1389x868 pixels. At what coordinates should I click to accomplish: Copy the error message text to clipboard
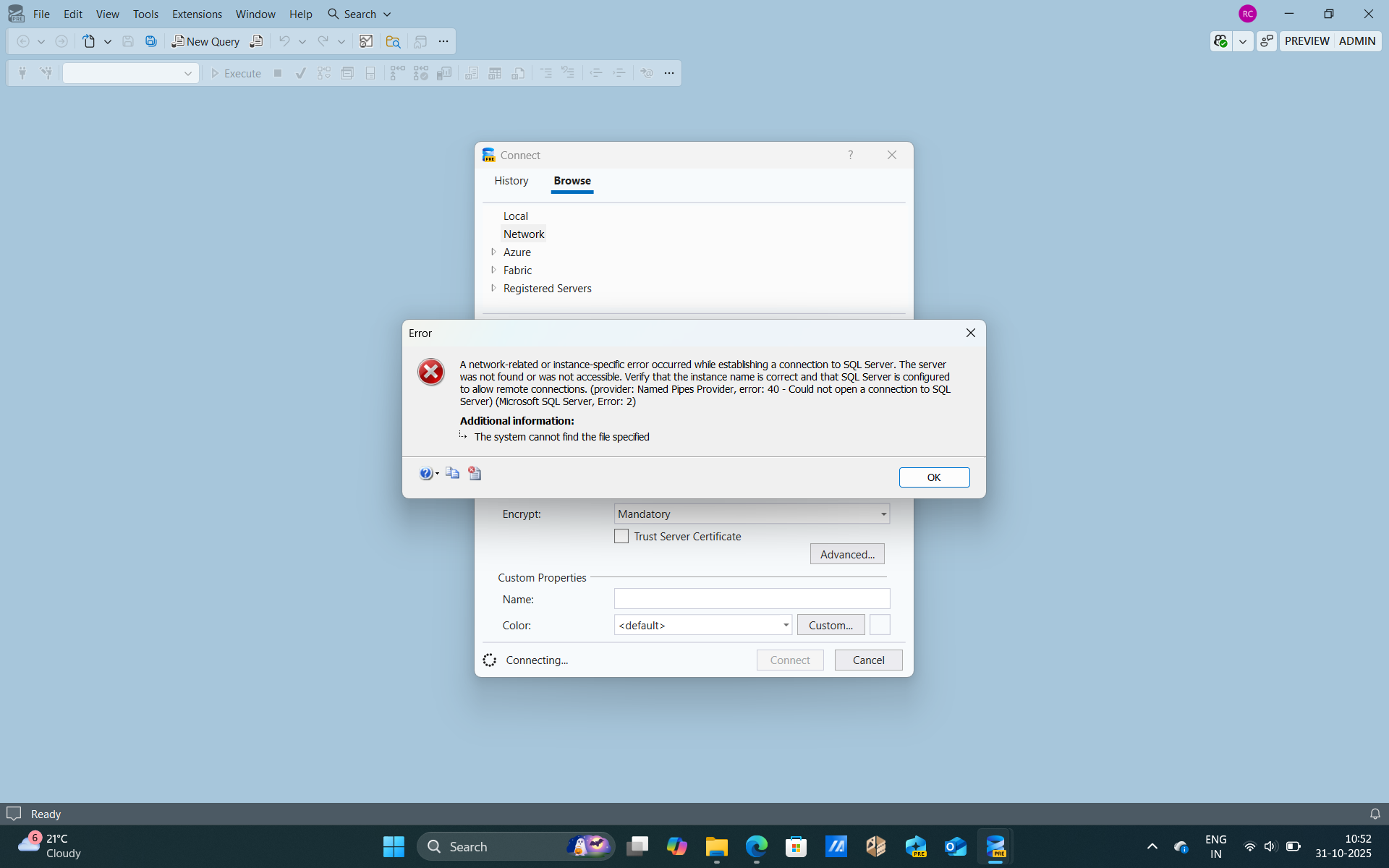[453, 473]
